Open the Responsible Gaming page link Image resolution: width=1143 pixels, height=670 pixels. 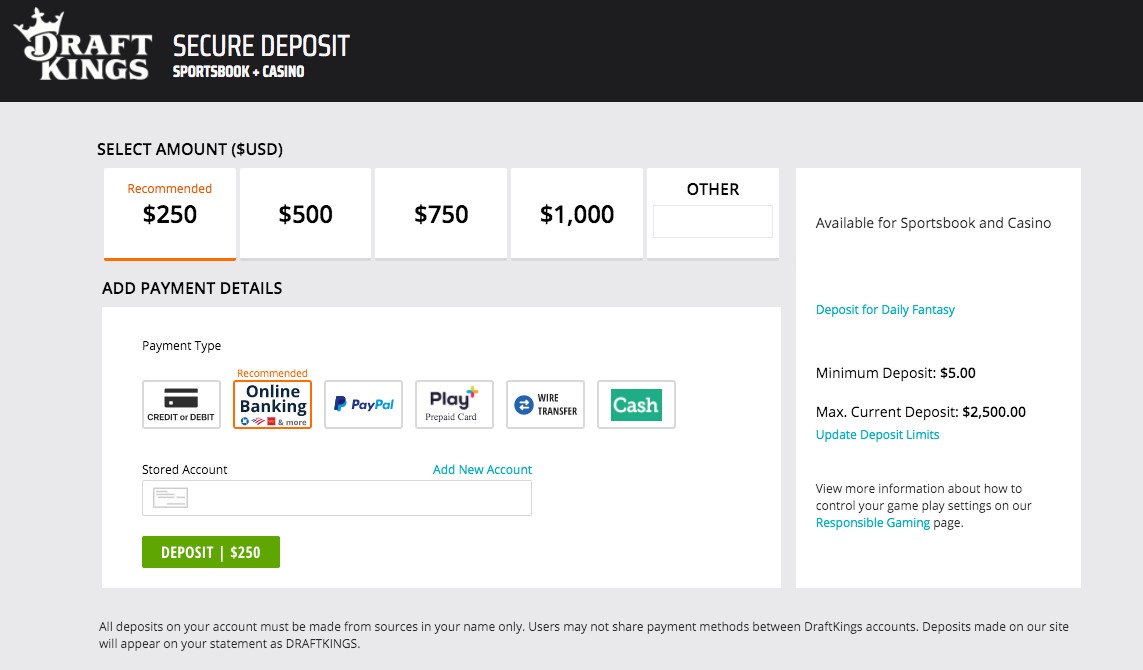click(x=873, y=523)
